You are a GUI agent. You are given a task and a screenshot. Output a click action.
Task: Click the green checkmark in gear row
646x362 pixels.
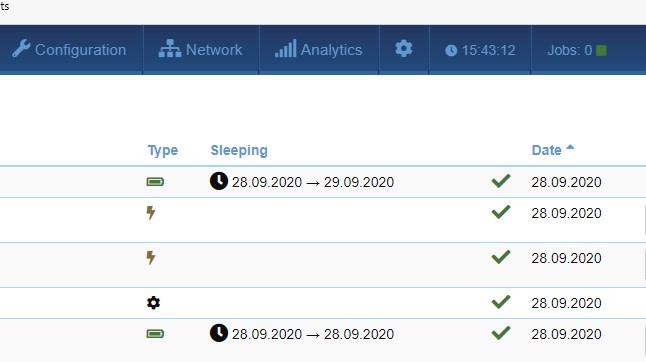tap(501, 302)
